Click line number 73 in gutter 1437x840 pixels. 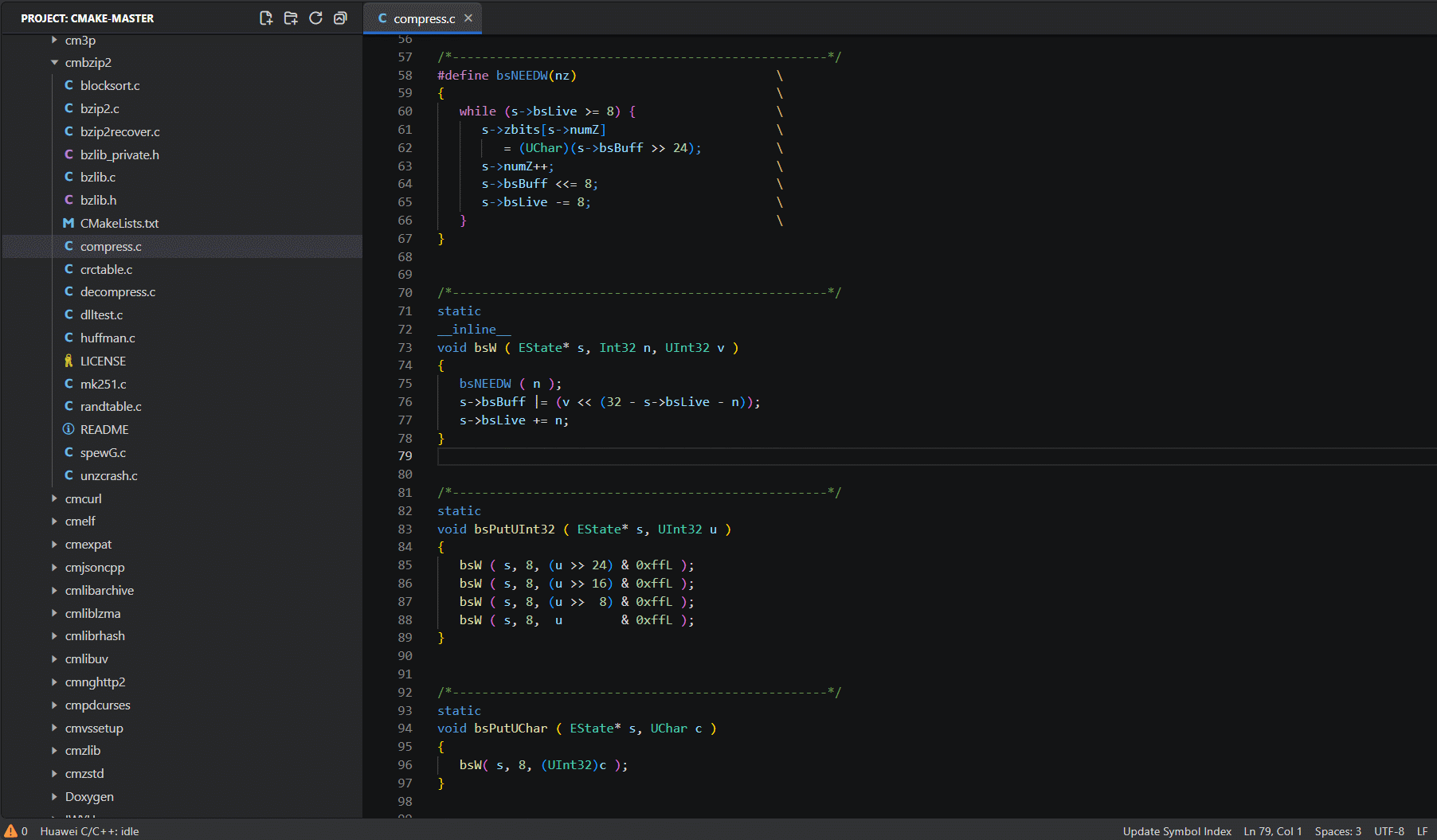[x=405, y=347]
